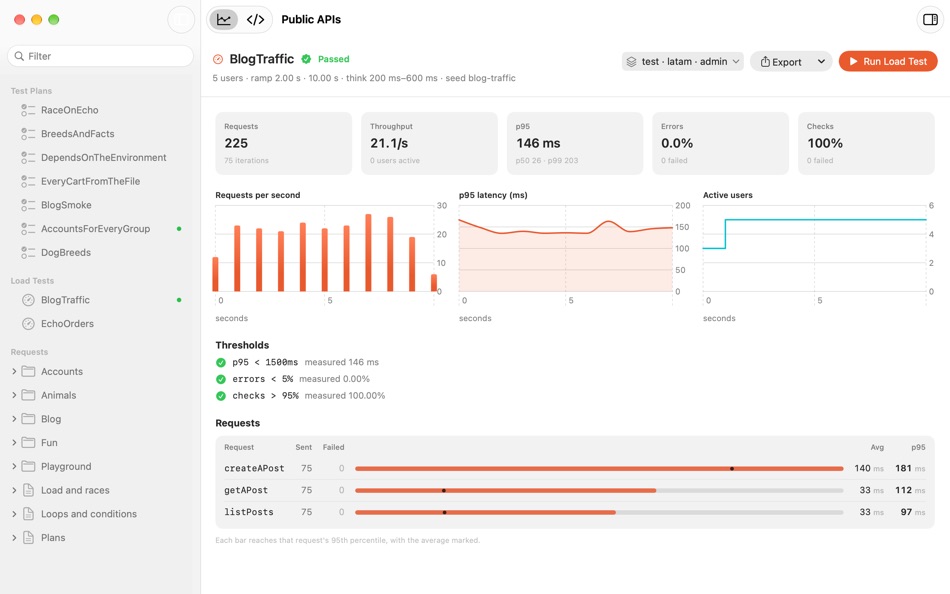Click the Requests card showing 225

284,143
